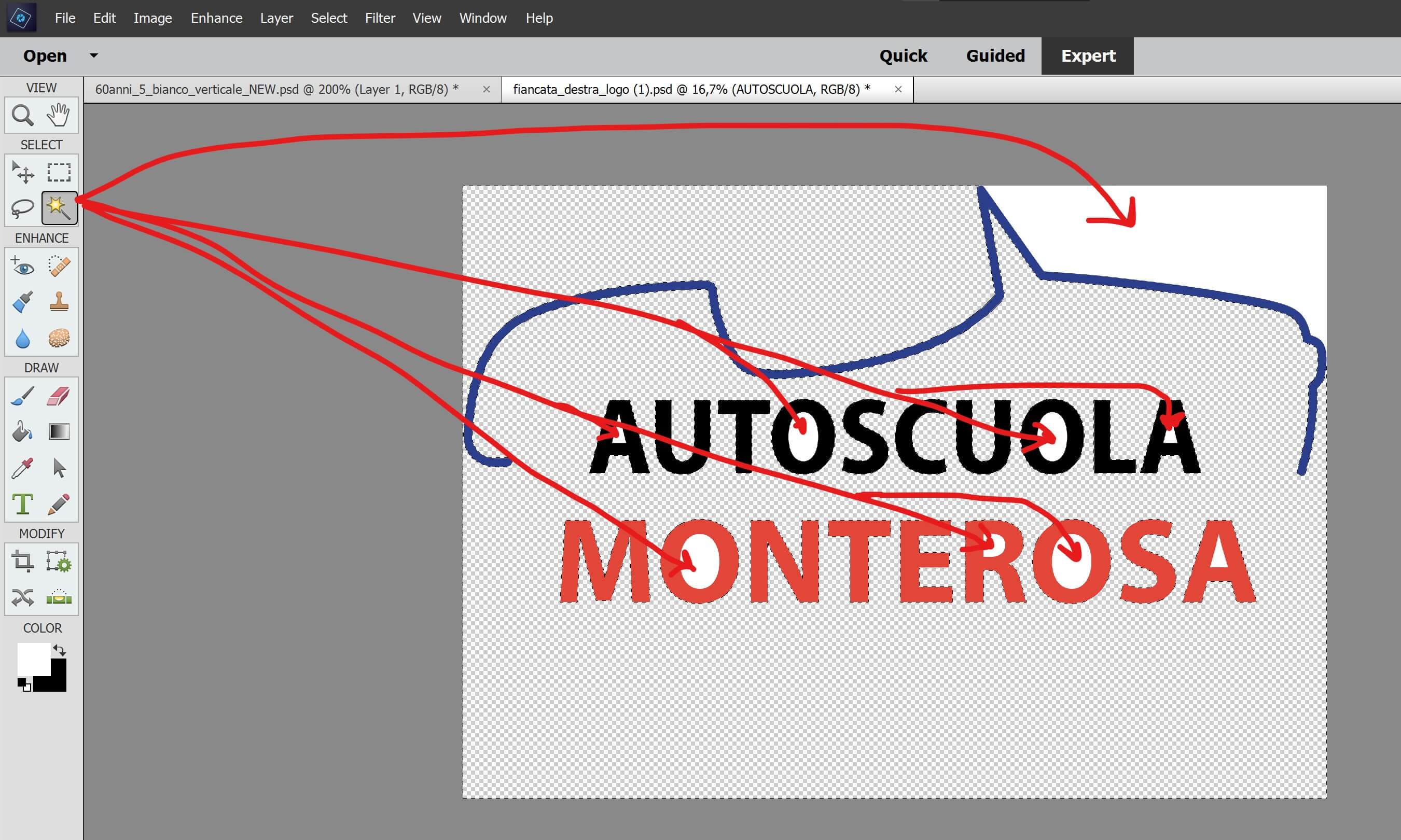Expand the Open dropdown arrow
The height and width of the screenshot is (840, 1401).
(x=94, y=55)
